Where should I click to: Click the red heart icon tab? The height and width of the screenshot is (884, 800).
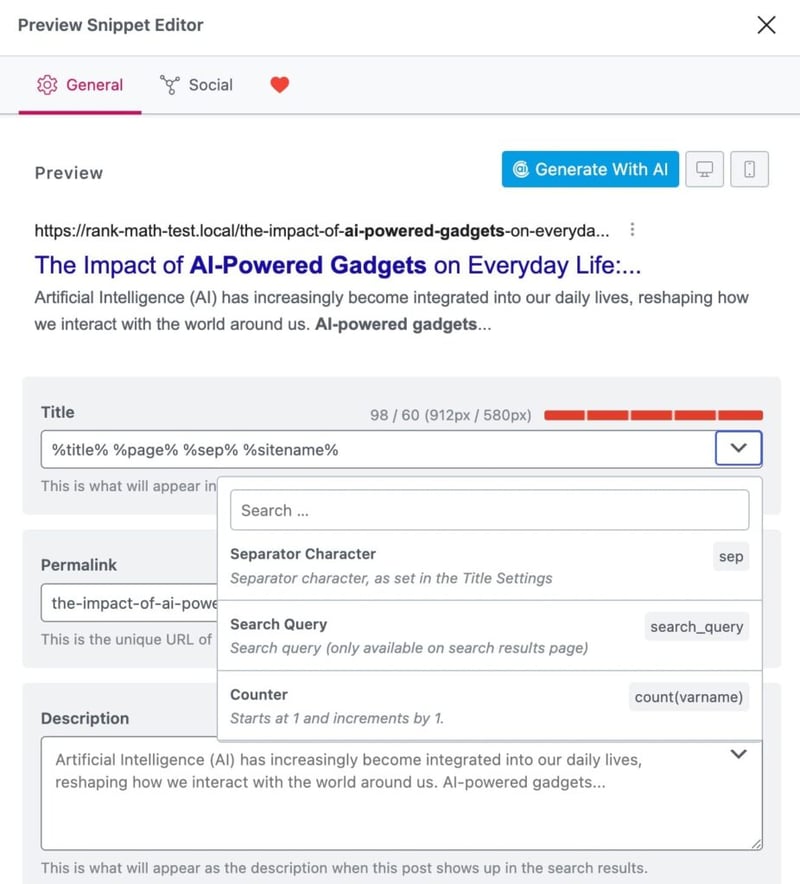280,85
